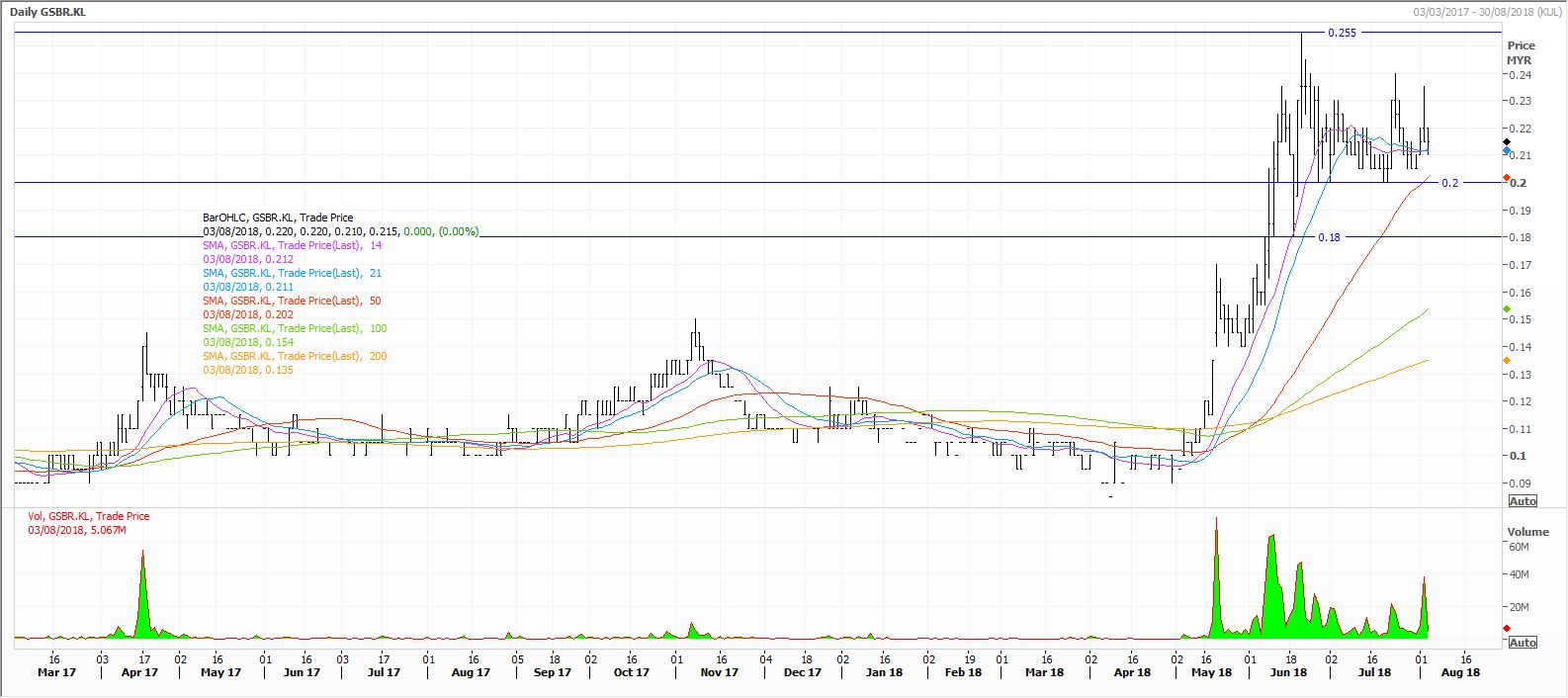Select the SMA 14 legend entry
Viewport: 1568px width, 698px height.
pos(292,245)
